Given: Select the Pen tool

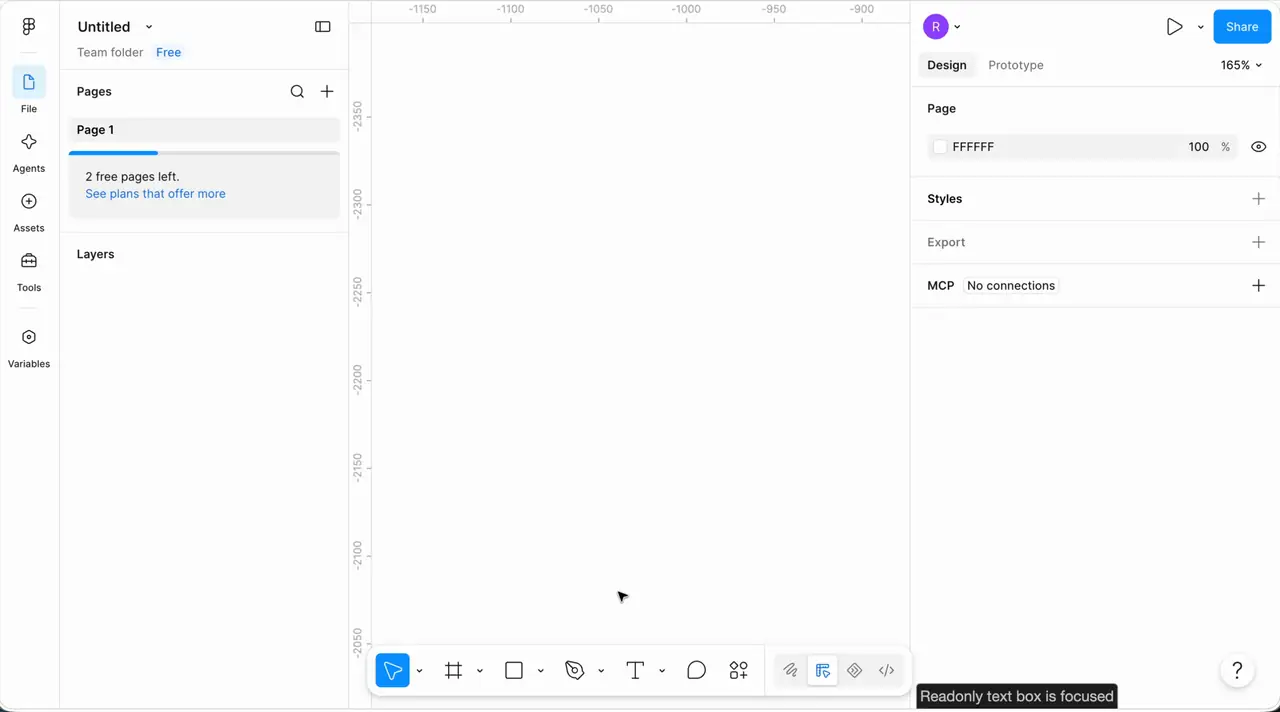Looking at the screenshot, I should coord(575,670).
